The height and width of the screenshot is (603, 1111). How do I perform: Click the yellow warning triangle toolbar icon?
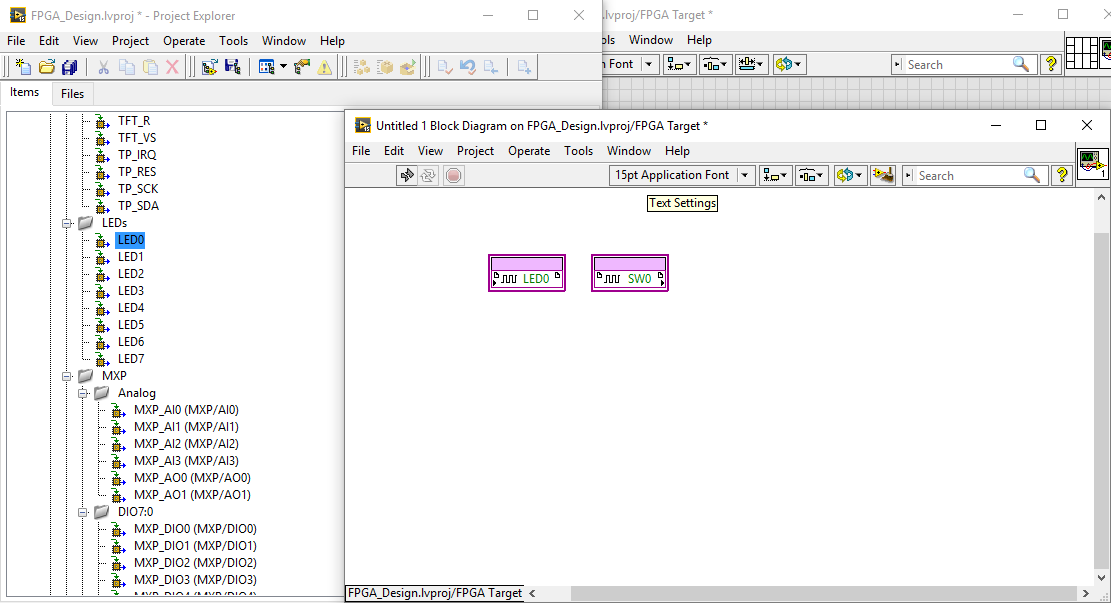pyautogui.click(x=325, y=67)
